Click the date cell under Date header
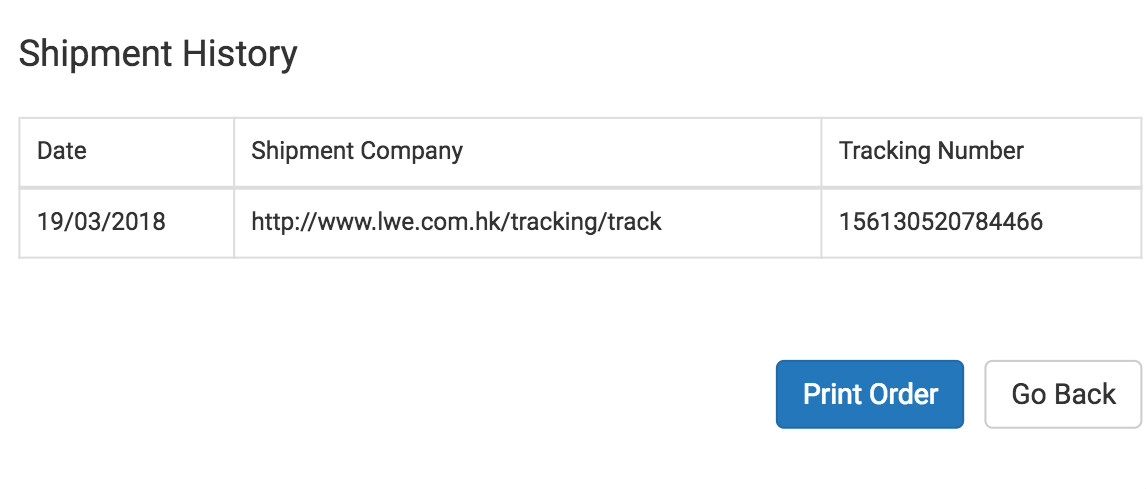This screenshot has width=1147, height=489. click(x=127, y=223)
